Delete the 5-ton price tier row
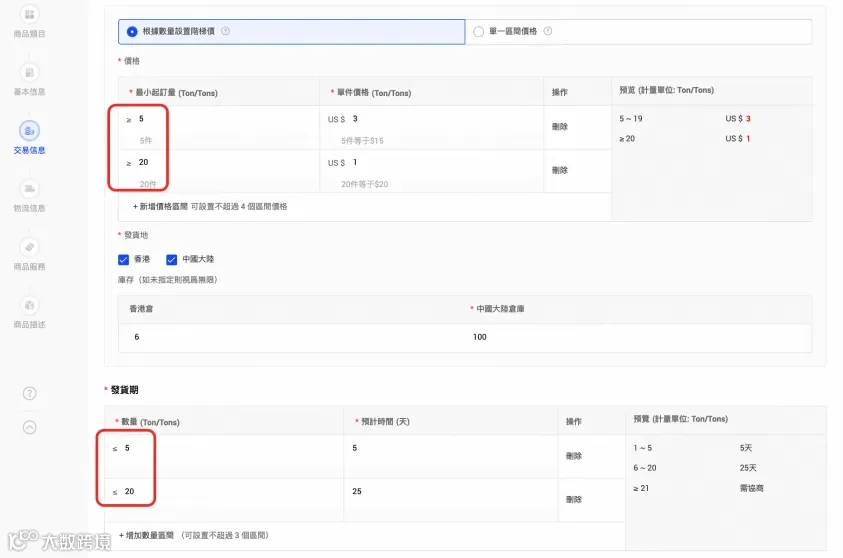 pyautogui.click(x=560, y=127)
